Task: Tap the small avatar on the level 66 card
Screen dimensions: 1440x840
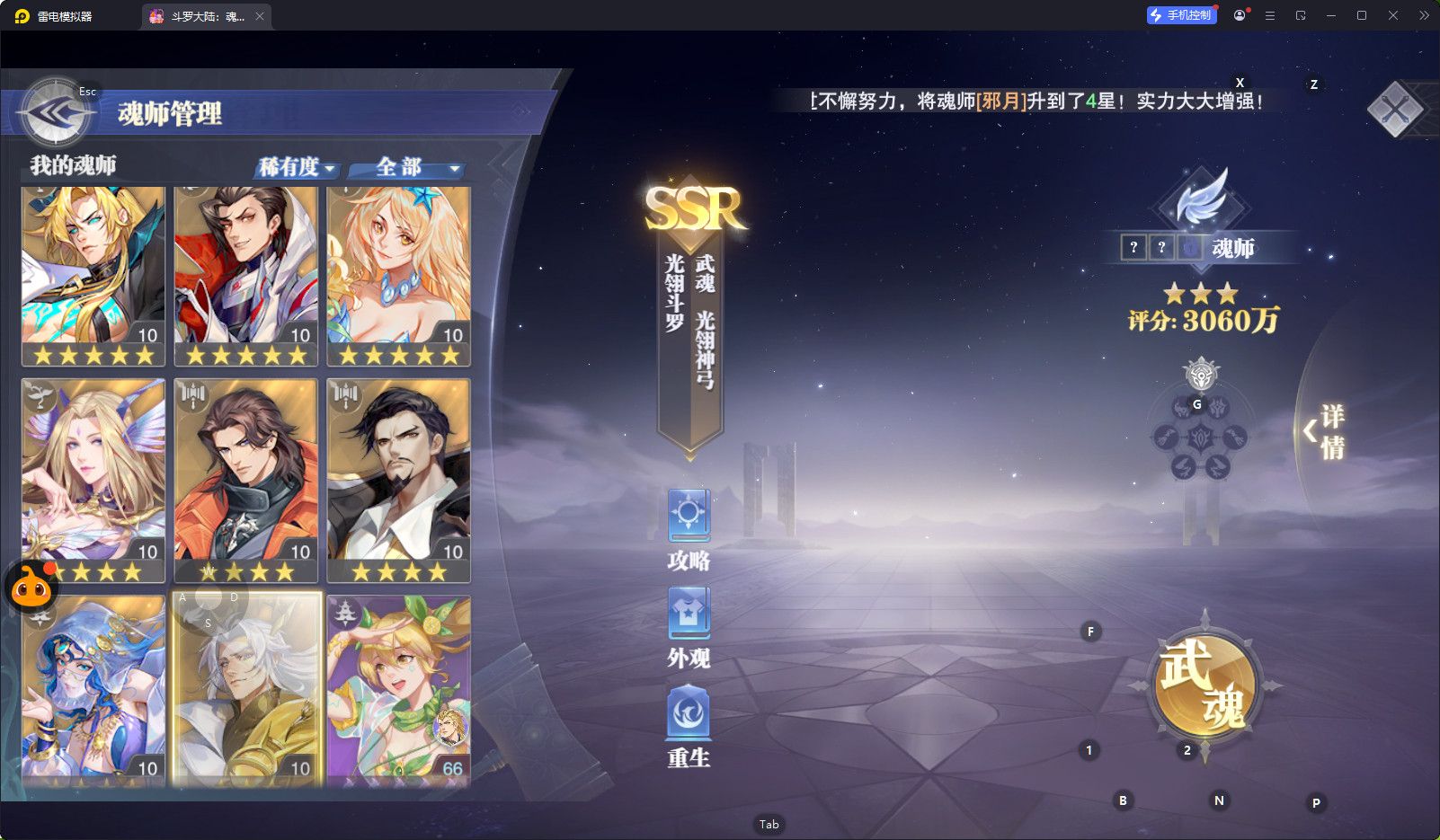Action: pyautogui.click(x=450, y=727)
